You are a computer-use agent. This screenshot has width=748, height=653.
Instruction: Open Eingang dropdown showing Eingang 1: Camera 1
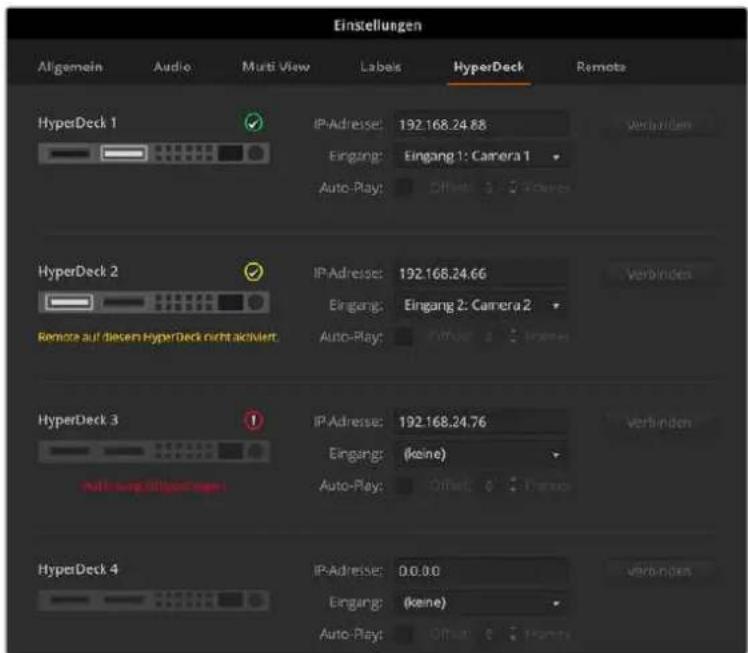click(481, 156)
